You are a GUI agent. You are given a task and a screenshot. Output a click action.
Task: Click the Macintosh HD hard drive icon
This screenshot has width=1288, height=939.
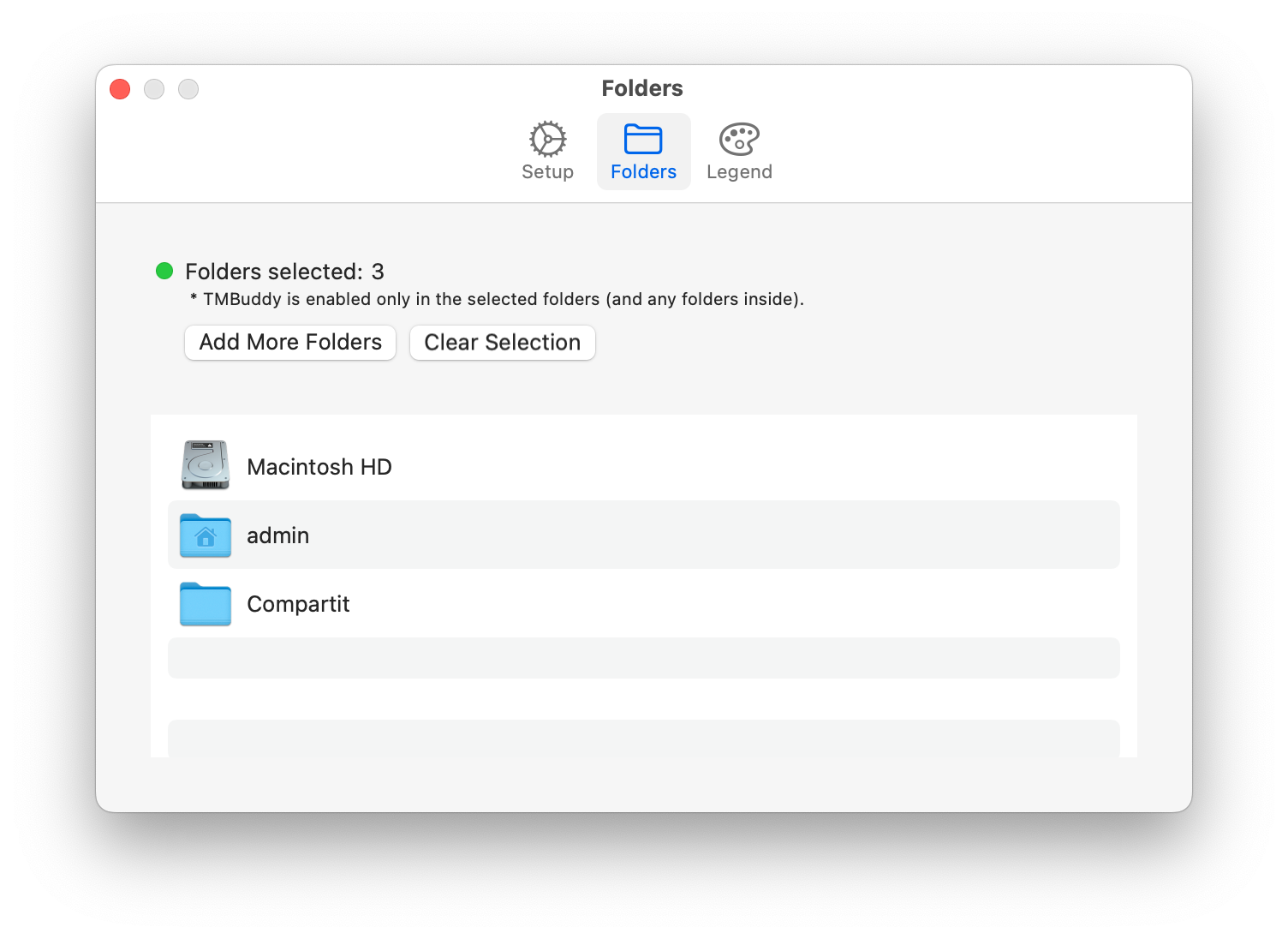[x=206, y=466]
